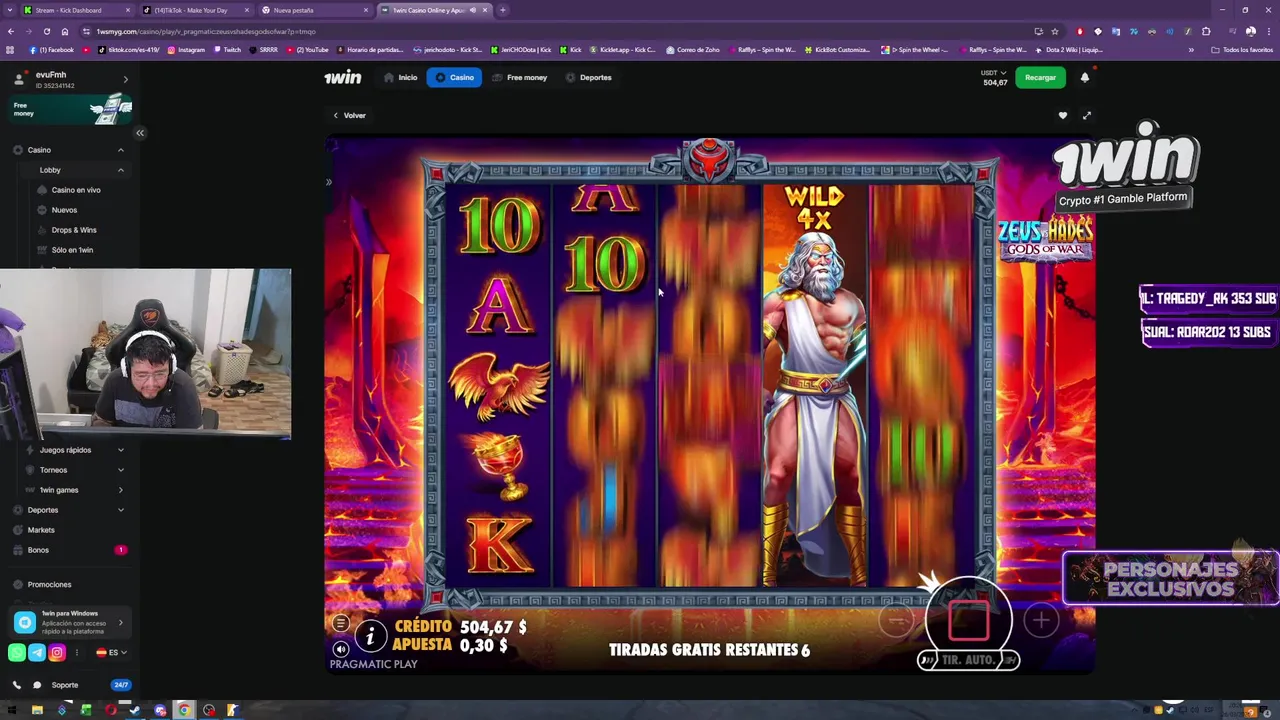Increase bet with plus button
Screen dimensions: 1280x720
point(1041,621)
